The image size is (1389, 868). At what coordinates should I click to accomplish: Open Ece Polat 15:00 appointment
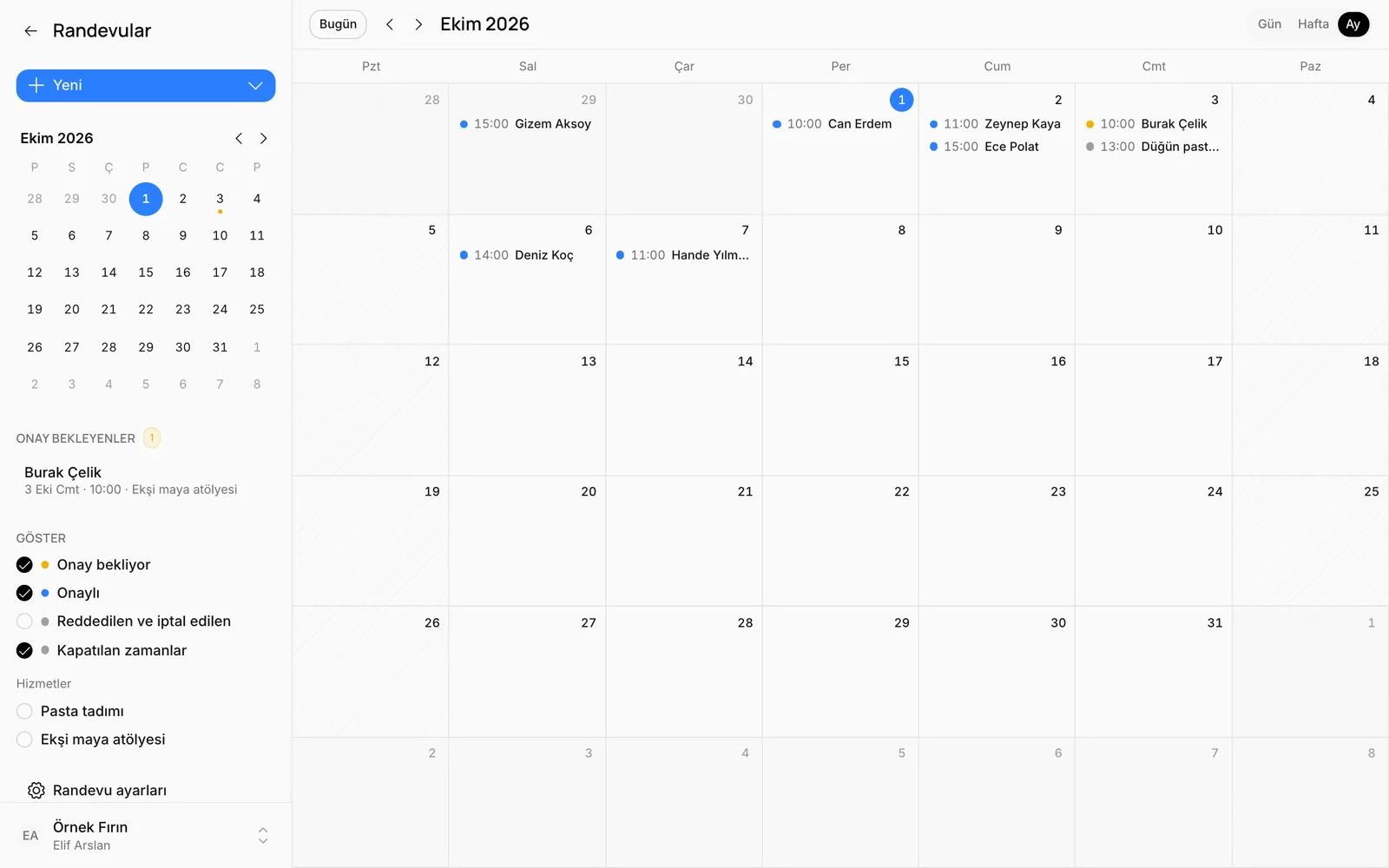tap(984, 147)
